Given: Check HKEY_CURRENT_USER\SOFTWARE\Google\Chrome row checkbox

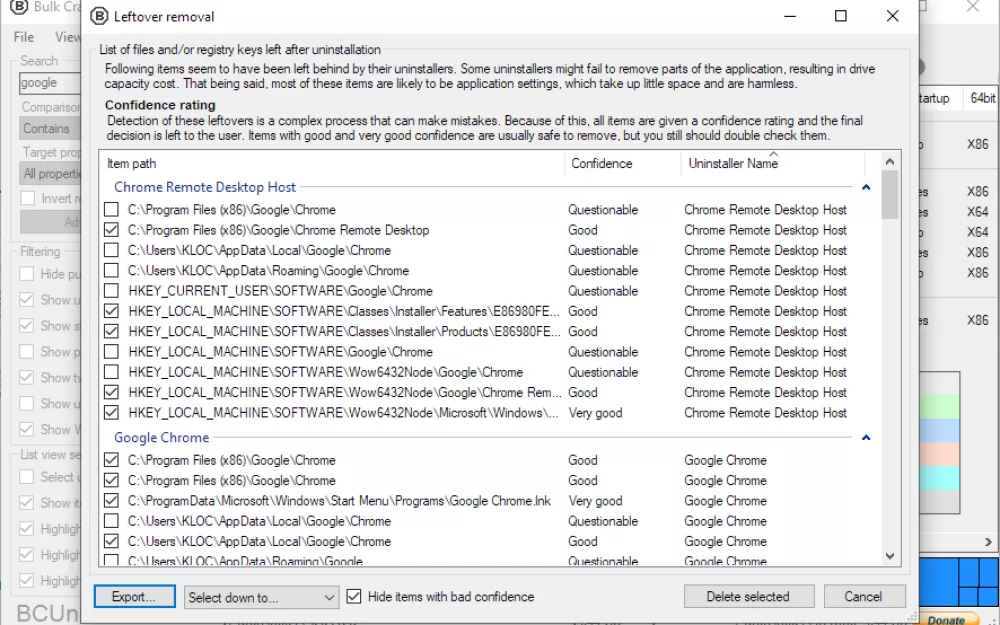Looking at the screenshot, I should click(x=112, y=291).
